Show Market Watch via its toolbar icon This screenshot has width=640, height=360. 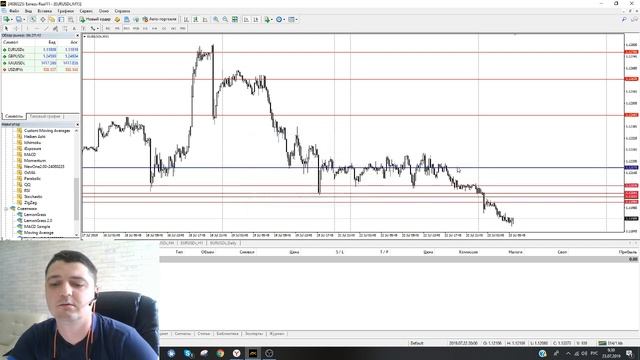pos(33,19)
